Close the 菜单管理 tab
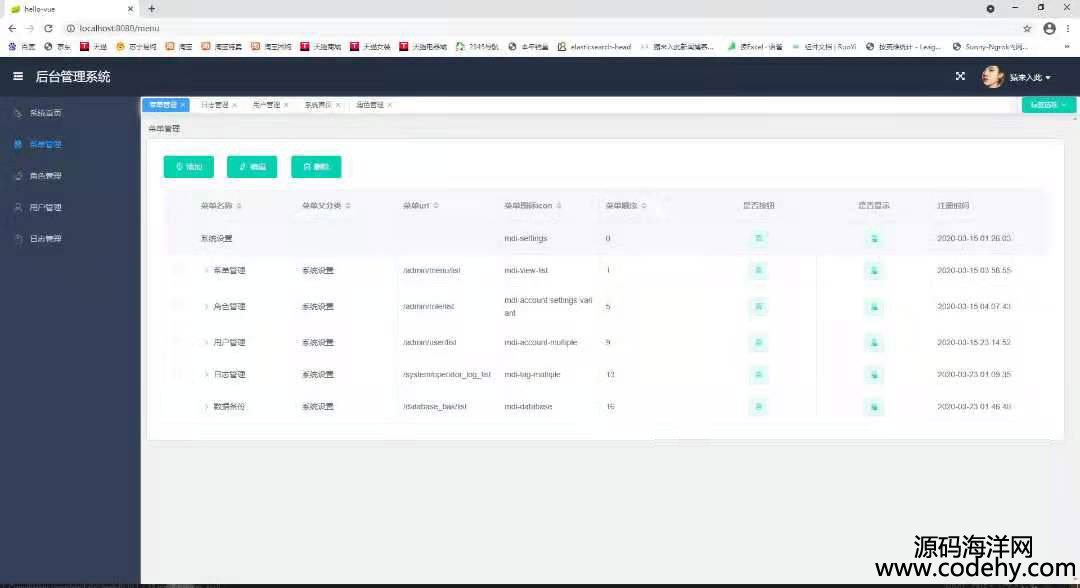 (183, 105)
